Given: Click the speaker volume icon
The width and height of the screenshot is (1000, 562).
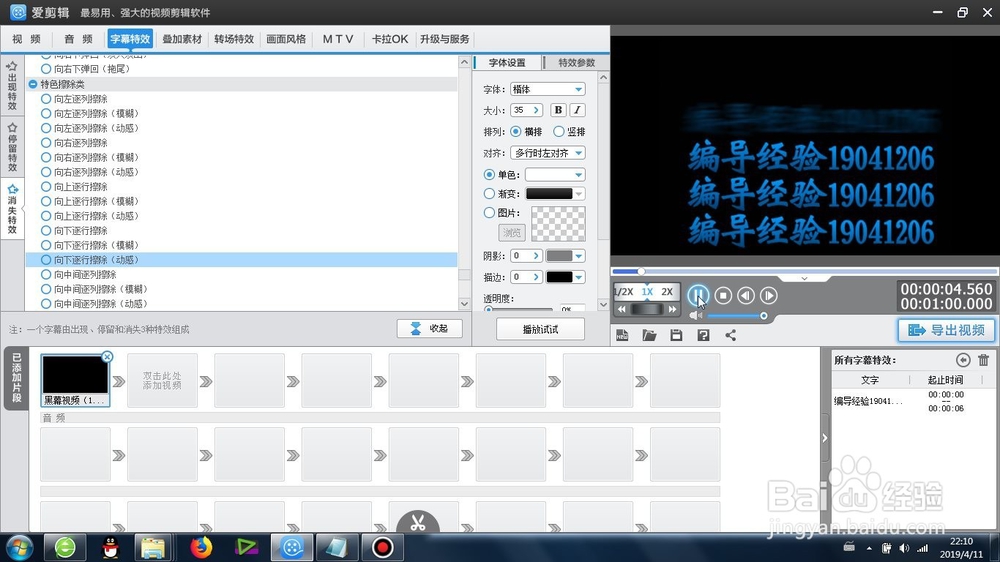Looking at the screenshot, I should tap(696, 316).
